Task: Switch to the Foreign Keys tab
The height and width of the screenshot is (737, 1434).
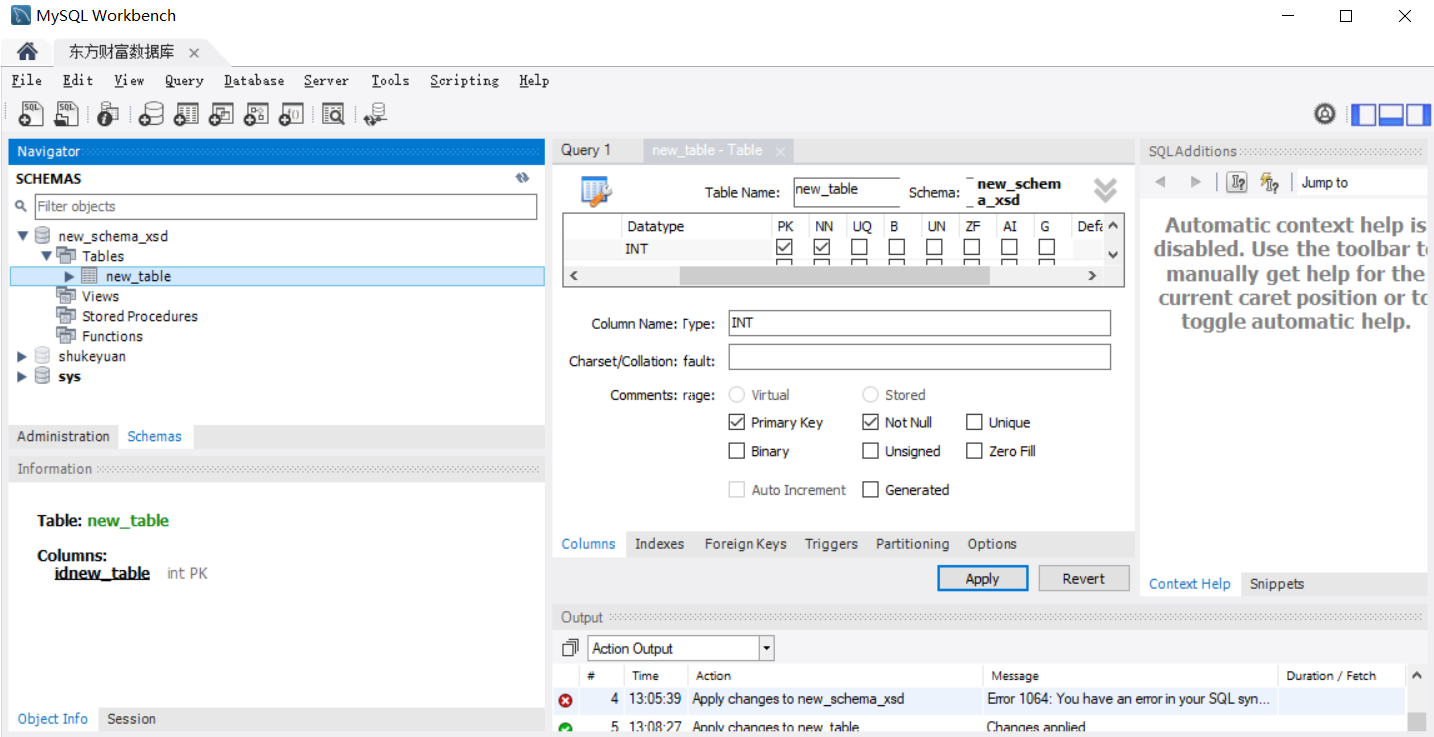Action: [x=745, y=544]
